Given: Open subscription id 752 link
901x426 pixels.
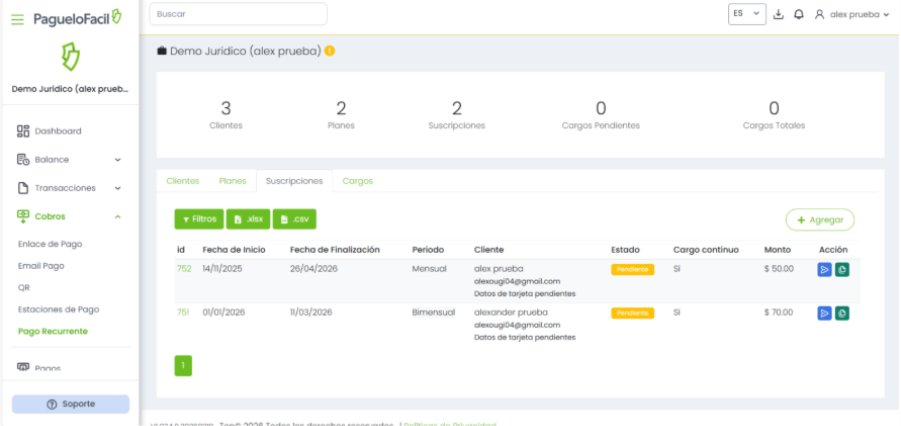Looking at the screenshot, I should tap(184, 269).
